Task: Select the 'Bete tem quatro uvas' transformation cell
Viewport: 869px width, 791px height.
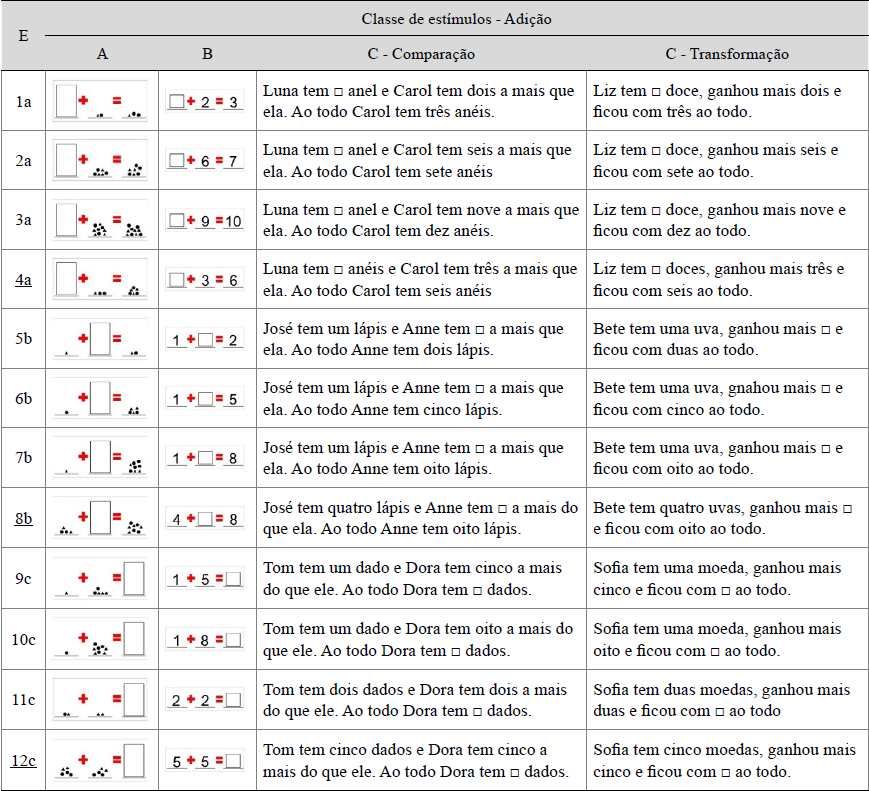Action: tap(727, 519)
